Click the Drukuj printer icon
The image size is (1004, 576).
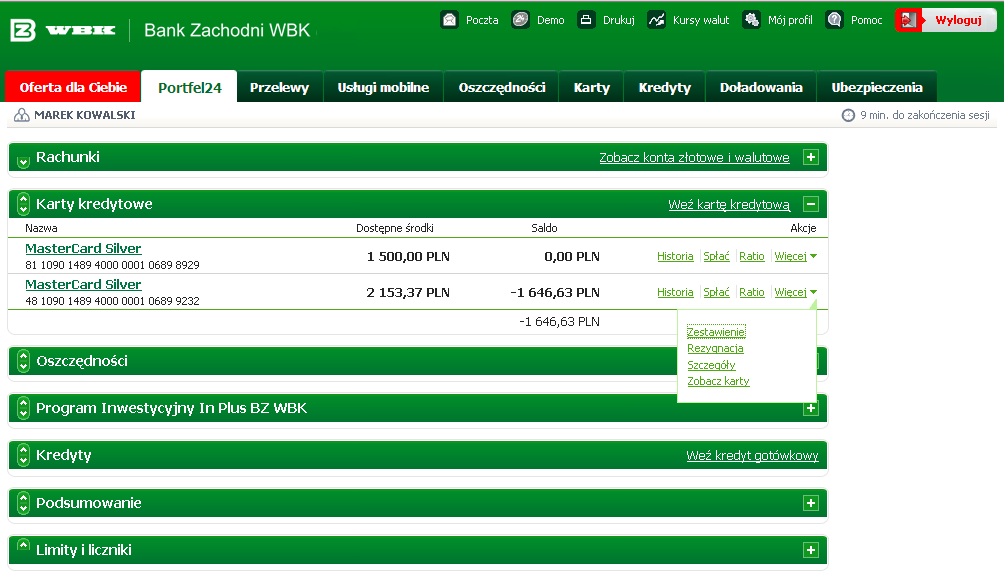tap(586, 20)
